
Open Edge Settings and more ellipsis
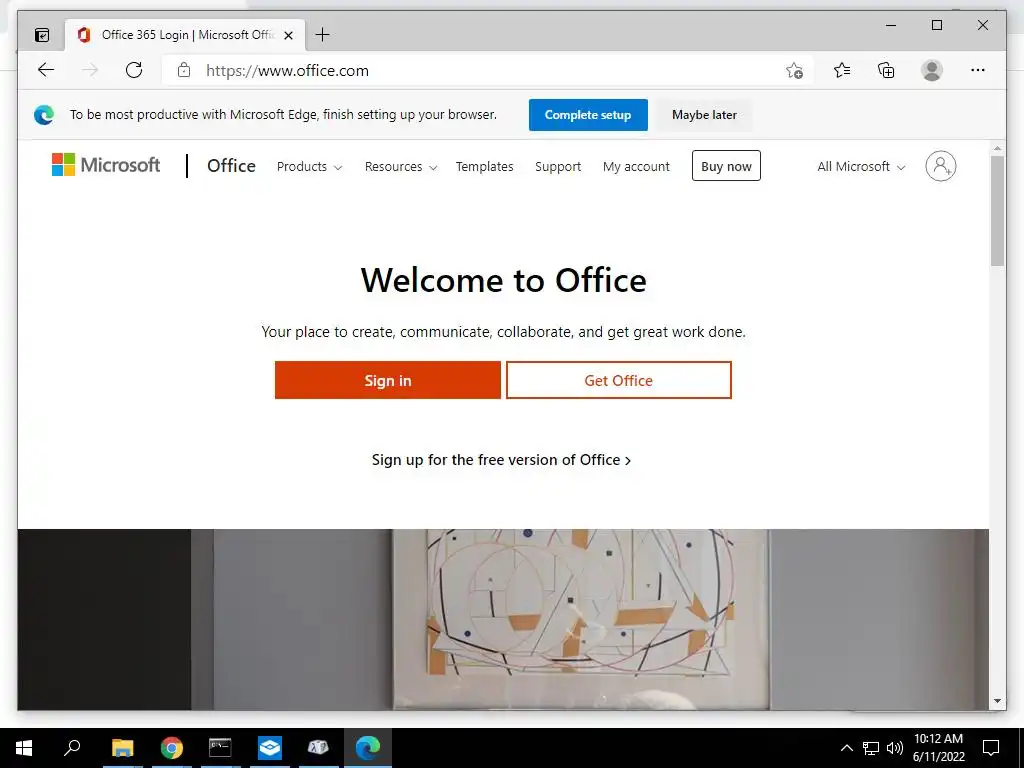click(x=978, y=70)
